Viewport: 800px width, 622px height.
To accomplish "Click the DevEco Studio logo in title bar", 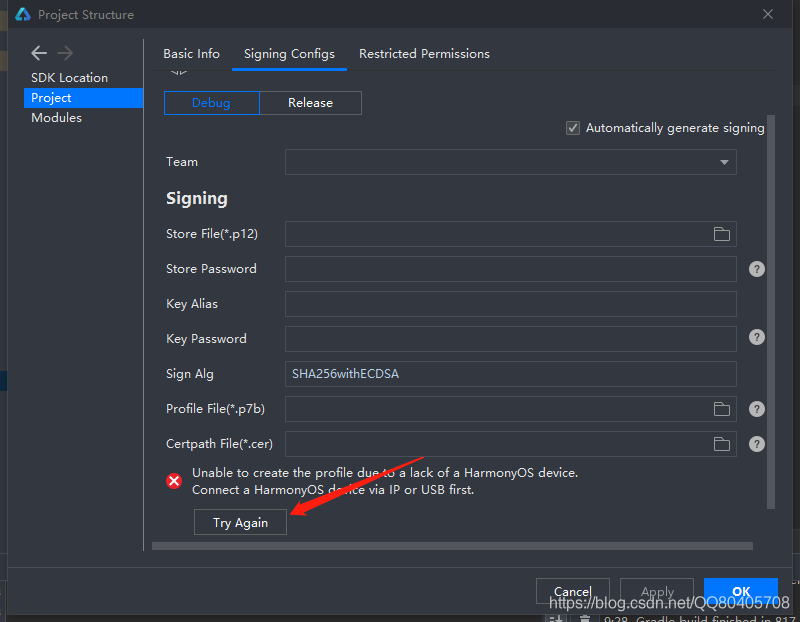I will [22, 14].
